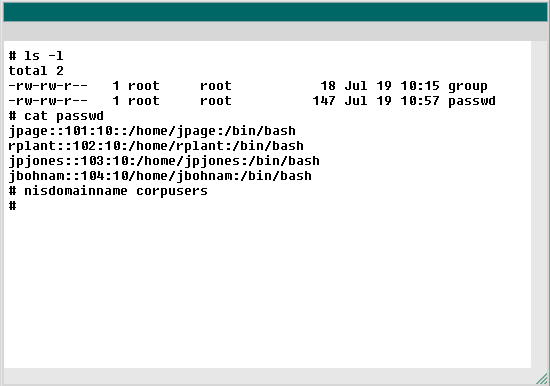Select the "total 2" output line

(36, 71)
